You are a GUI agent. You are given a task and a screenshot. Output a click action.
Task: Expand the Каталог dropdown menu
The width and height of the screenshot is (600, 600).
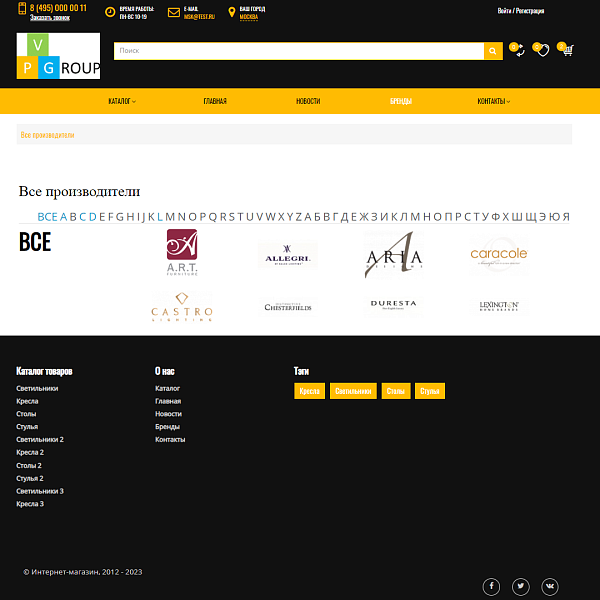click(122, 101)
